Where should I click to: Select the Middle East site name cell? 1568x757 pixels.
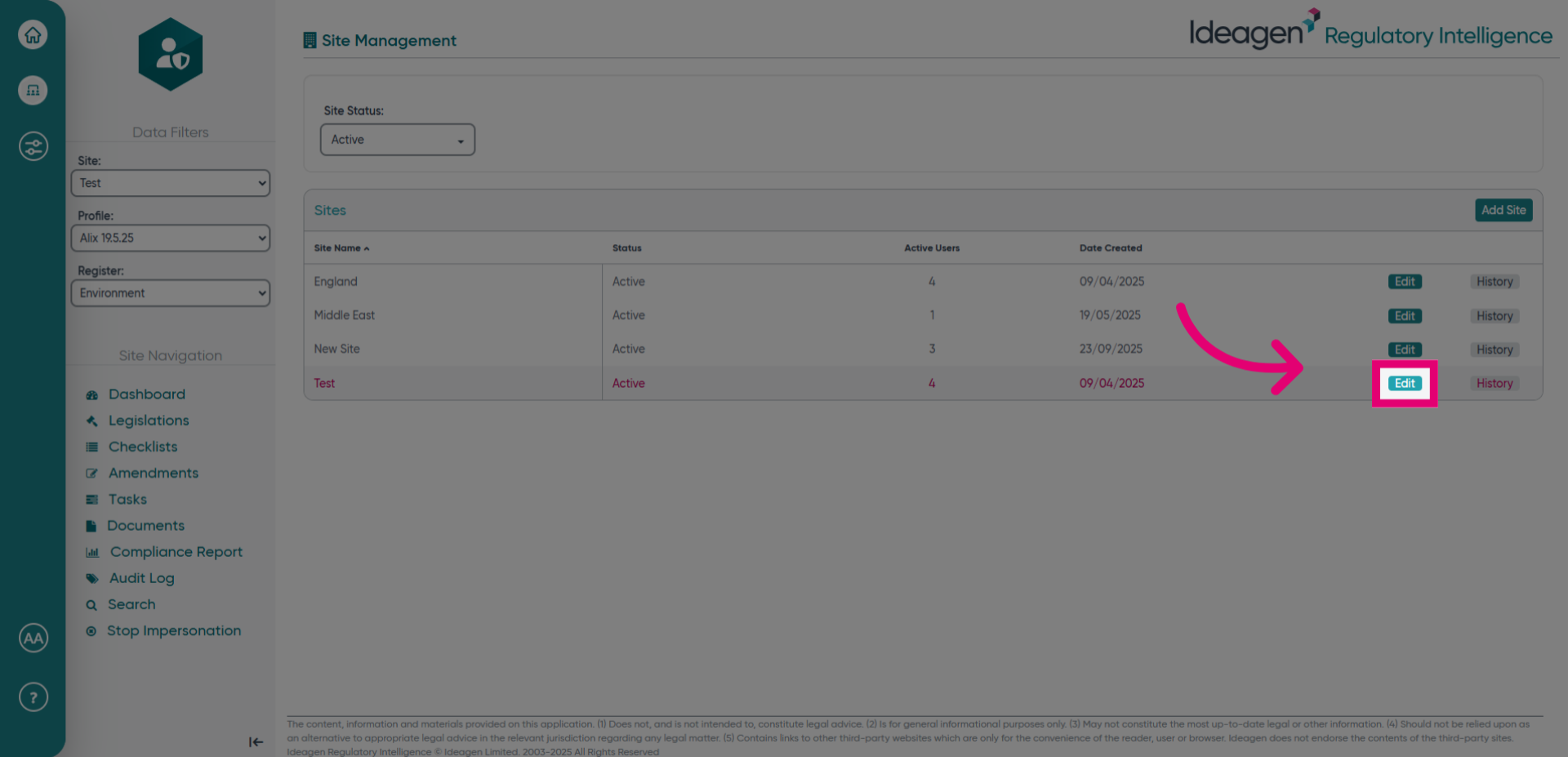tap(345, 315)
